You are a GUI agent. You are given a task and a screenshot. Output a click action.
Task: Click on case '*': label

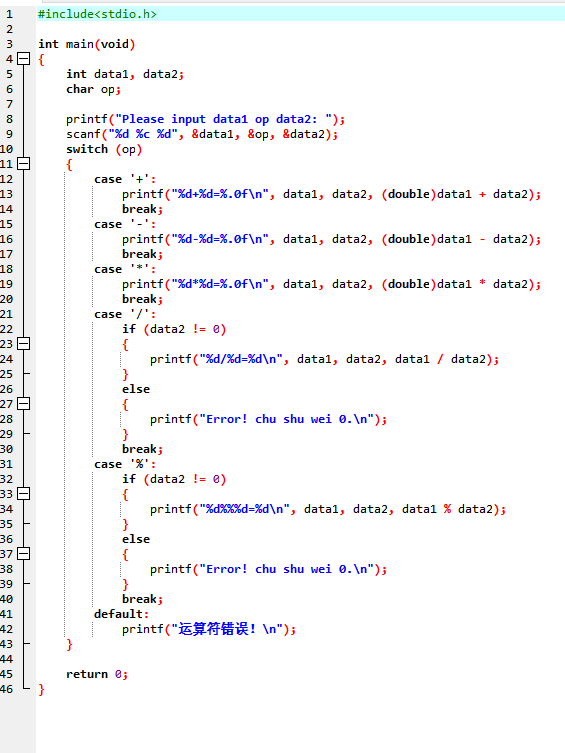coord(125,269)
